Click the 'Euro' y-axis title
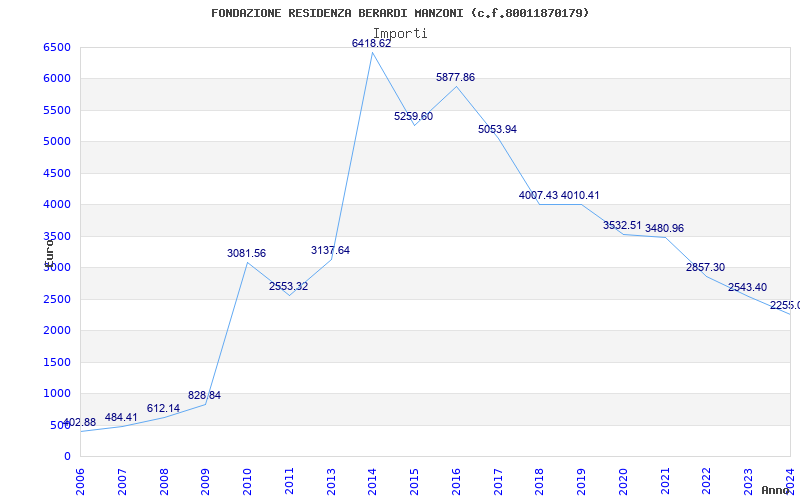This screenshot has width=800, height=500. coord(49,253)
